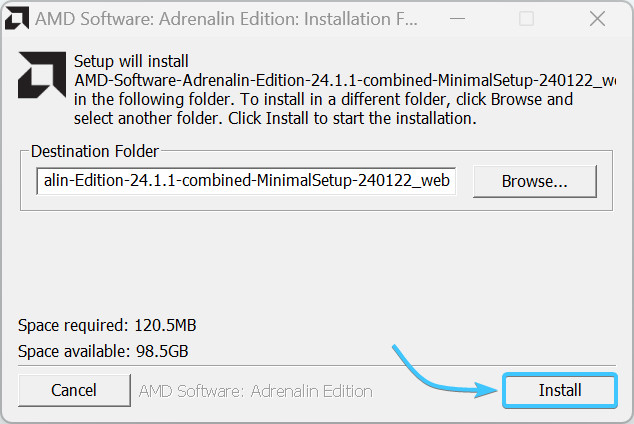Cancel the AMD Software setup
Viewport: 634px width, 424px height.
pyautogui.click(x=74, y=390)
